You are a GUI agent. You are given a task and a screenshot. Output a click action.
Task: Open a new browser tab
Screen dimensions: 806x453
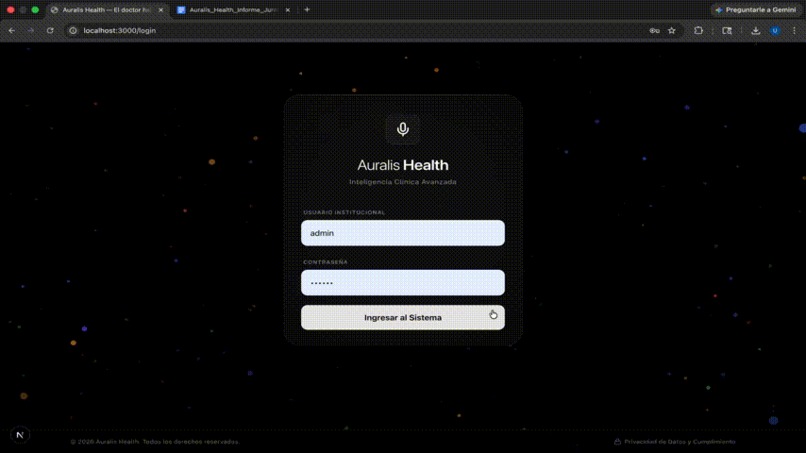click(307, 10)
